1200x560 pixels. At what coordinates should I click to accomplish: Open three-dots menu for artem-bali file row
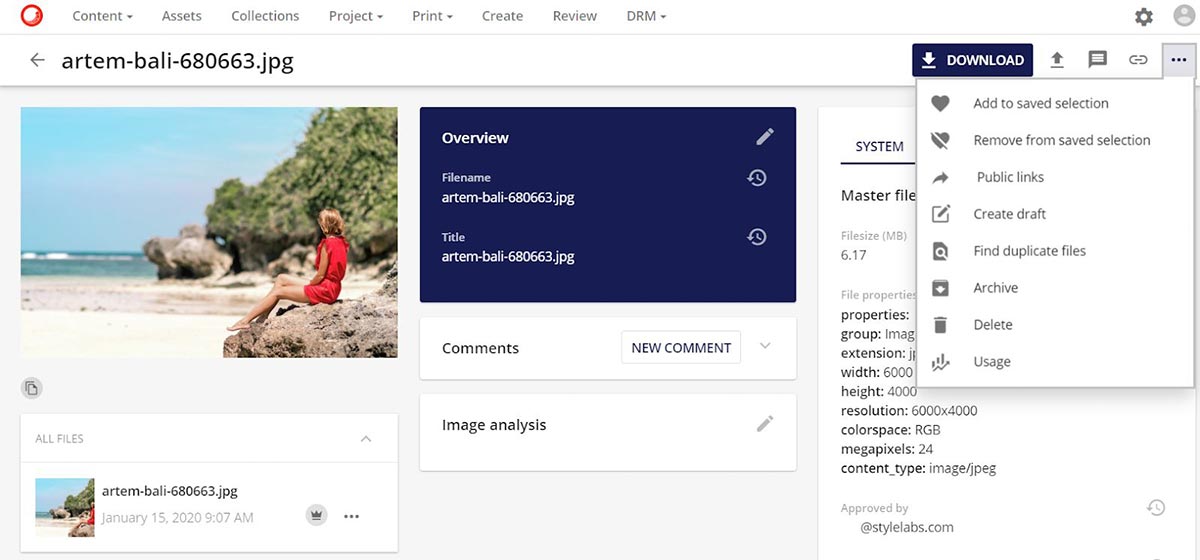point(351,516)
